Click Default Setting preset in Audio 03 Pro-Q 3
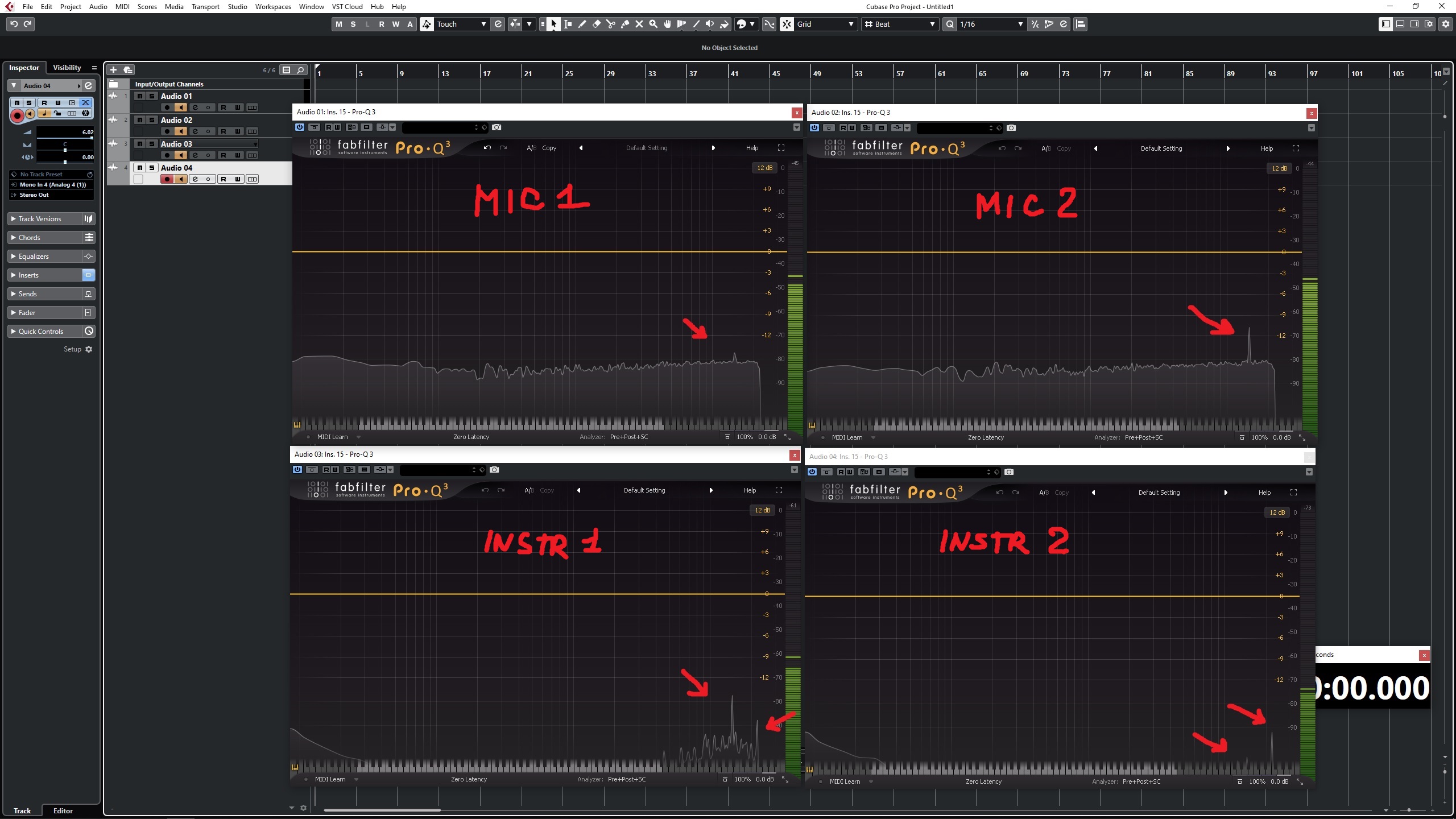This screenshot has height=819, width=1456. coord(644,490)
